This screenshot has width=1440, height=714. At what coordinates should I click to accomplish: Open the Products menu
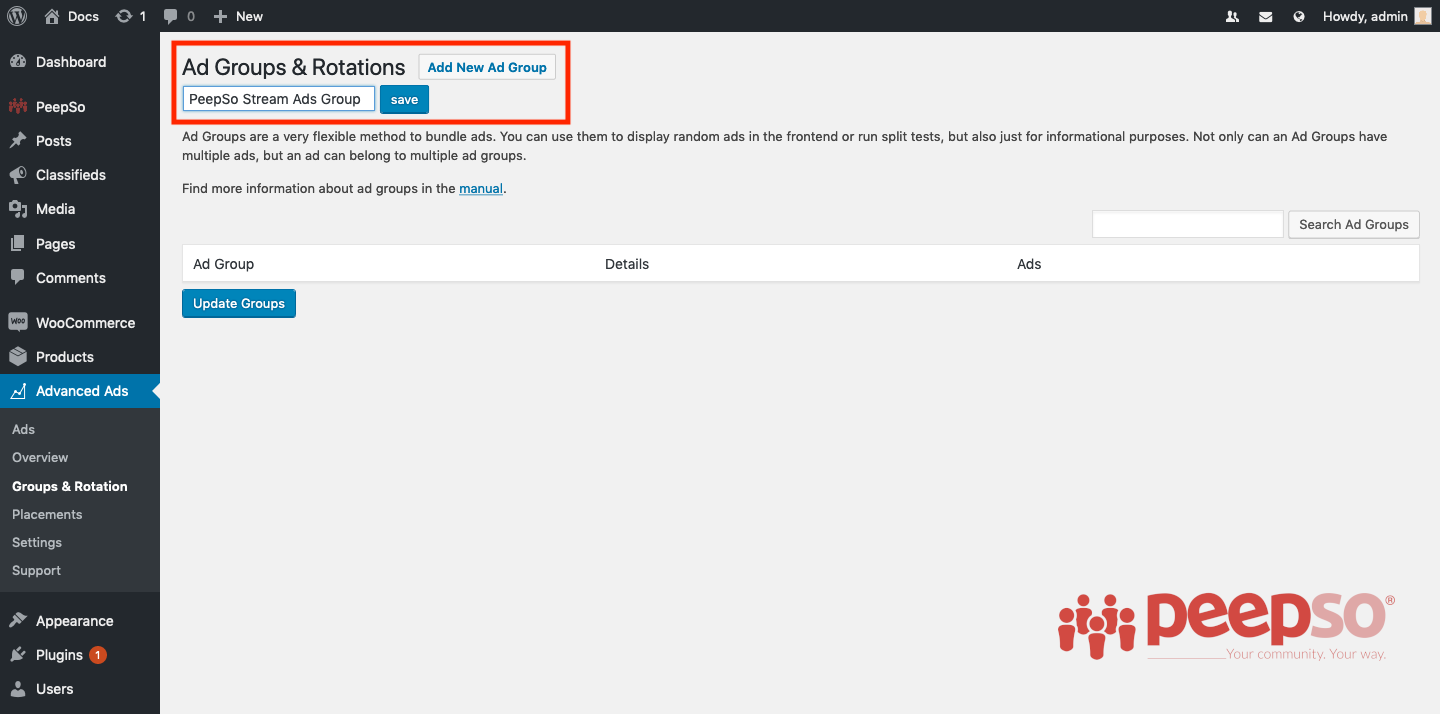pyautogui.click(x=80, y=357)
